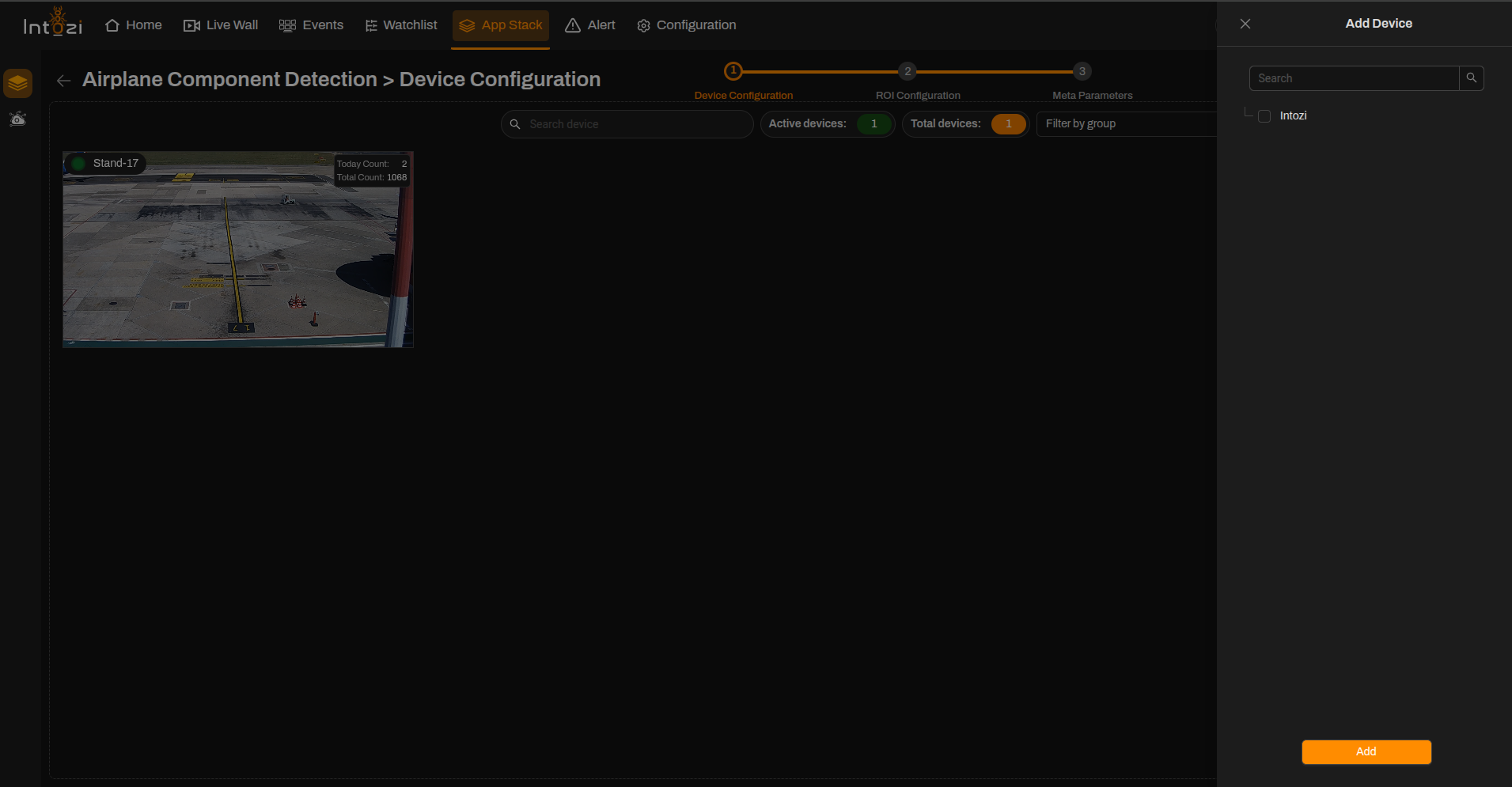This screenshot has width=1512, height=787.
Task: Open the Watchlist section
Action: [x=401, y=25]
